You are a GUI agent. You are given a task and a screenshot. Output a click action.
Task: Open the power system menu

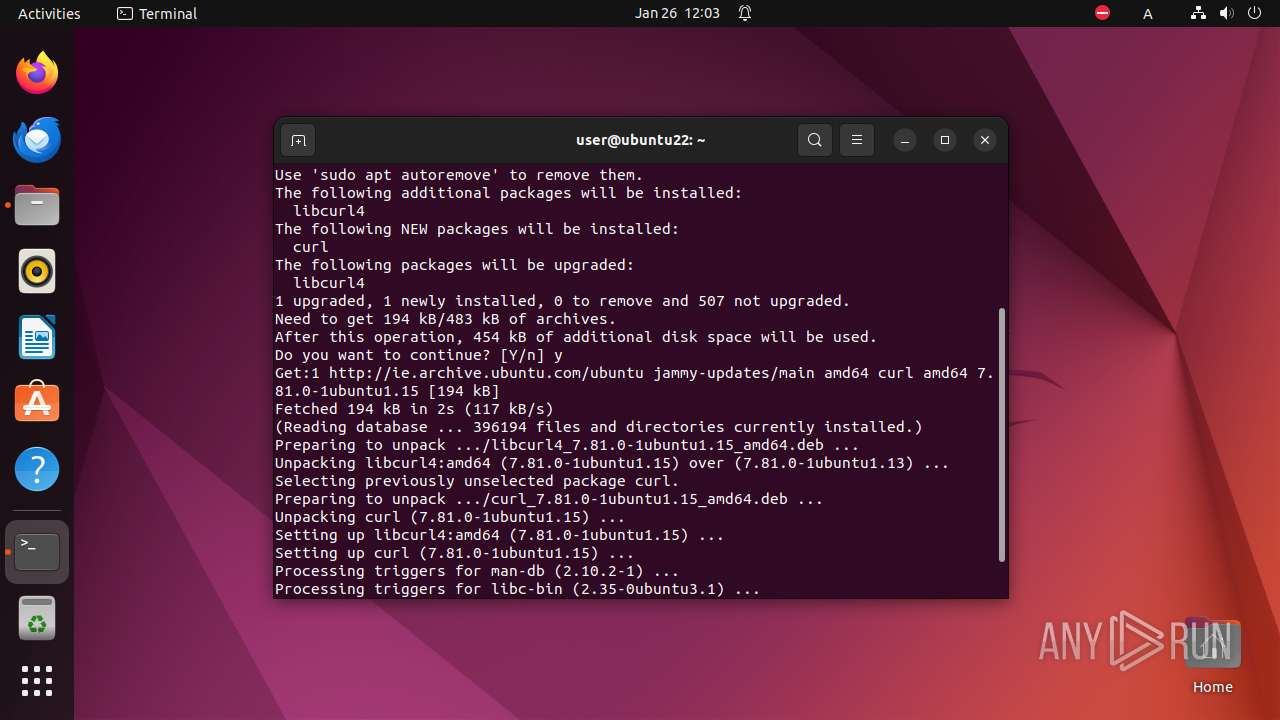[x=1254, y=13]
